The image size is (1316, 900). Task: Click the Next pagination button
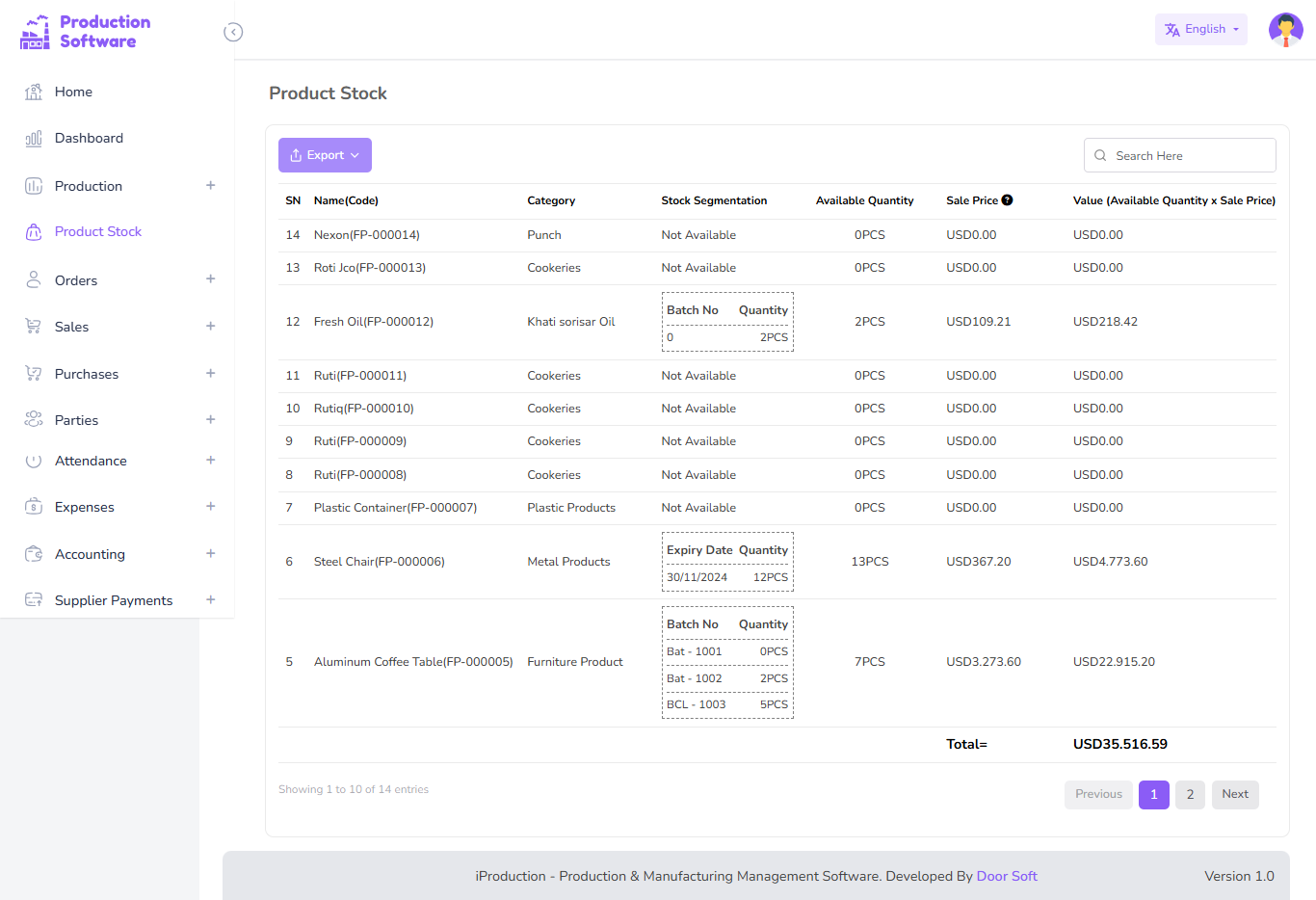(x=1234, y=794)
